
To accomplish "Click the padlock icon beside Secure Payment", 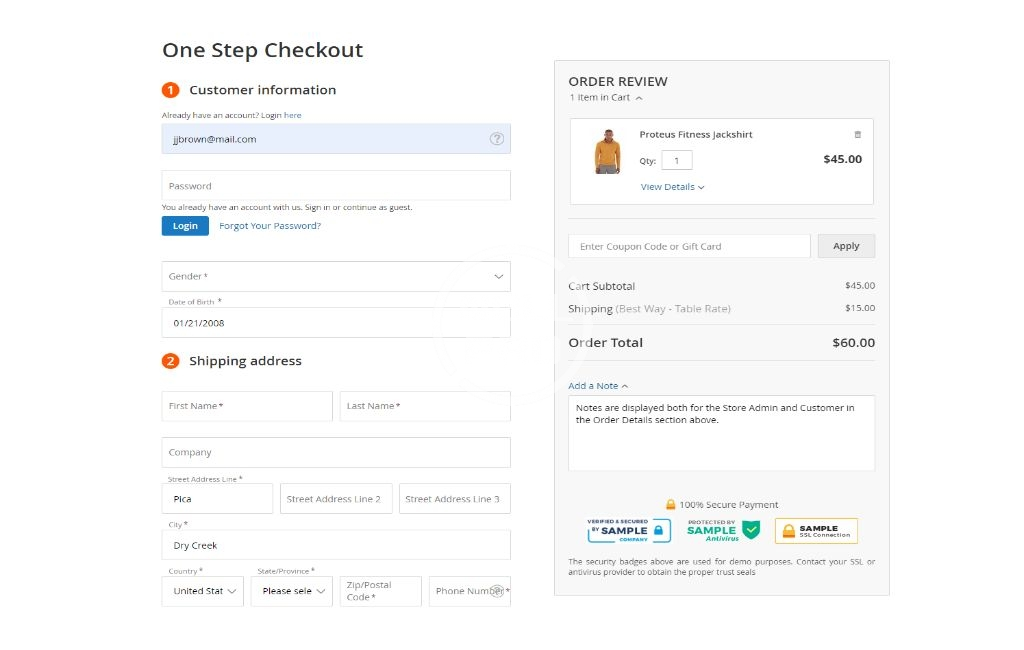I will (x=671, y=505).
